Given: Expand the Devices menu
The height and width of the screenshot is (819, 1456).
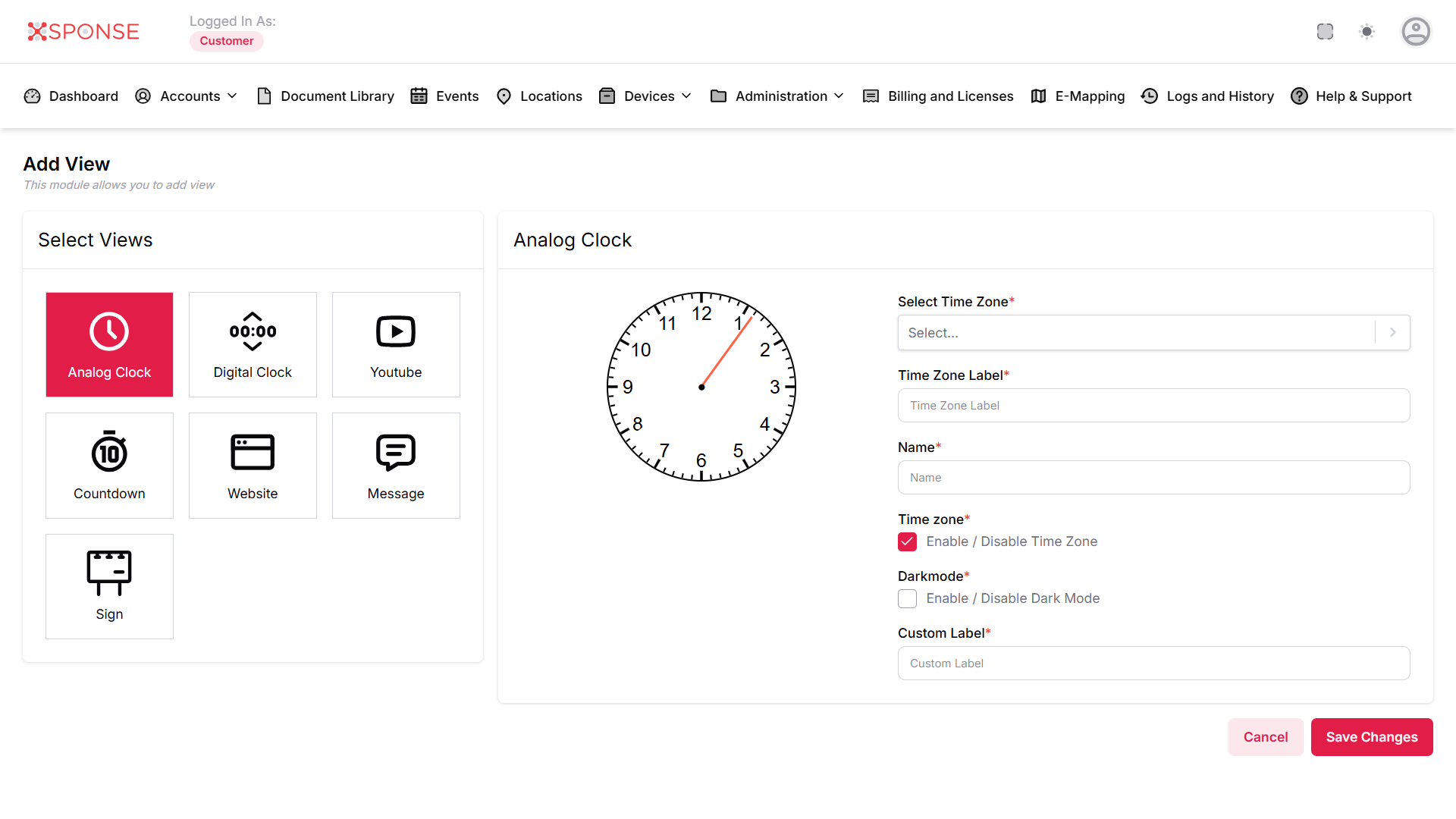Looking at the screenshot, I should (645, 96).
